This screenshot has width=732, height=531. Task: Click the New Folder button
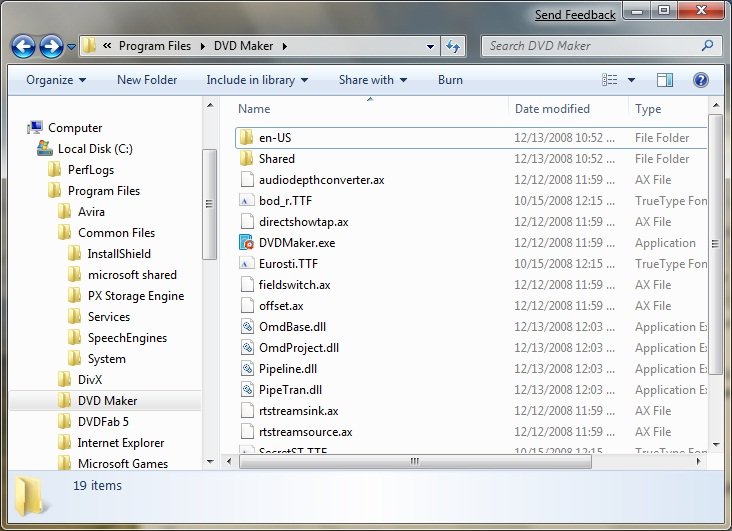click(147, 80)
